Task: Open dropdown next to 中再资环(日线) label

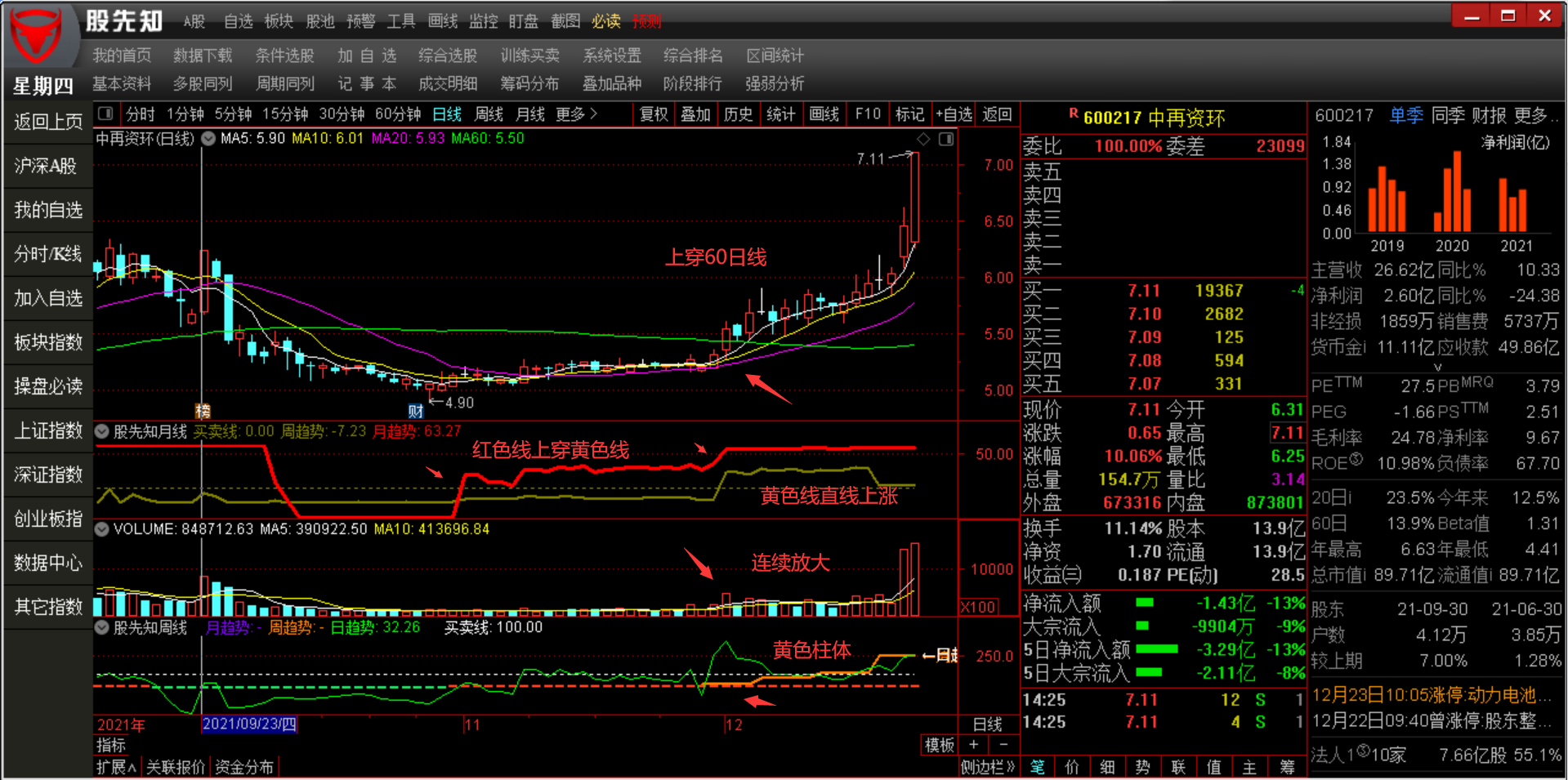Action: coord(208,138)
